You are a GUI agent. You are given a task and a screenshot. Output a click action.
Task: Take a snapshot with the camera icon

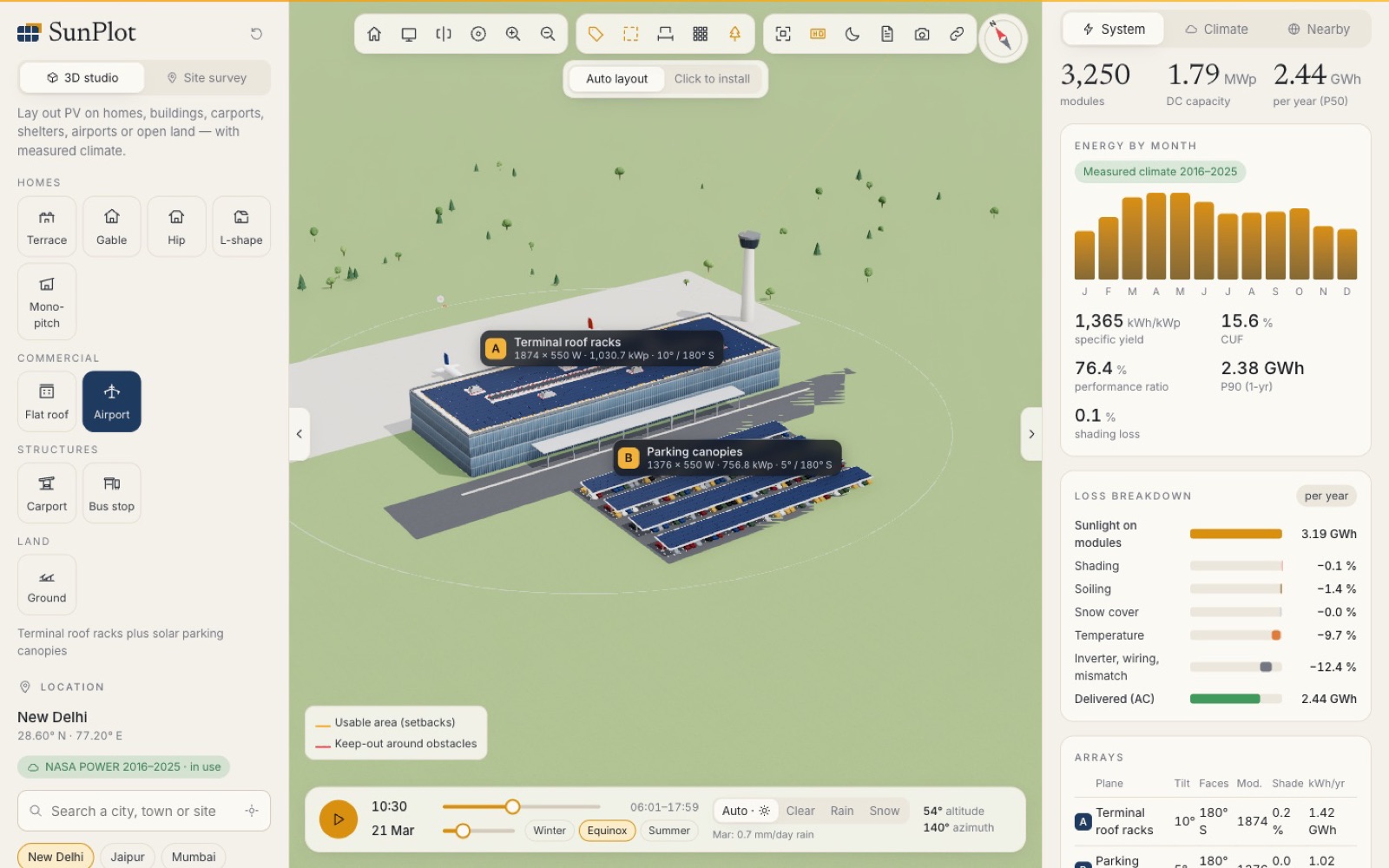click(922, 34)
